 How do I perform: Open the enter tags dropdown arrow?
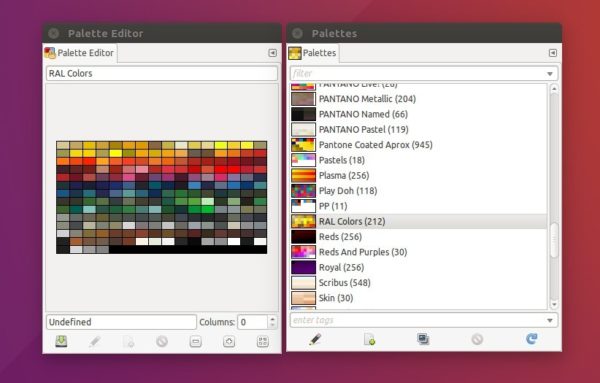[550, 321]
